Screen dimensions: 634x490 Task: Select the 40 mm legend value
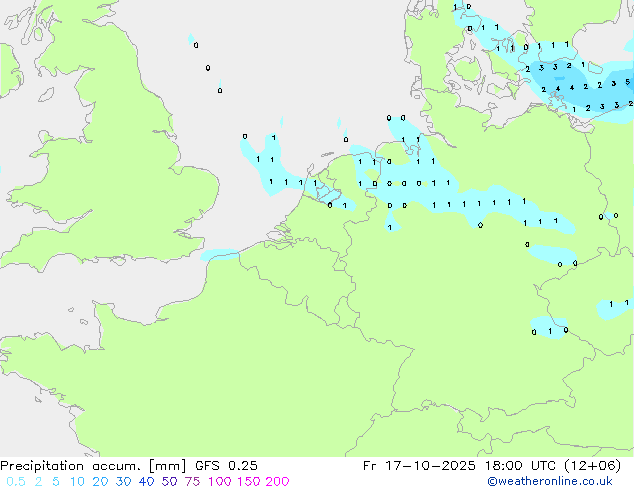point(146,482)
